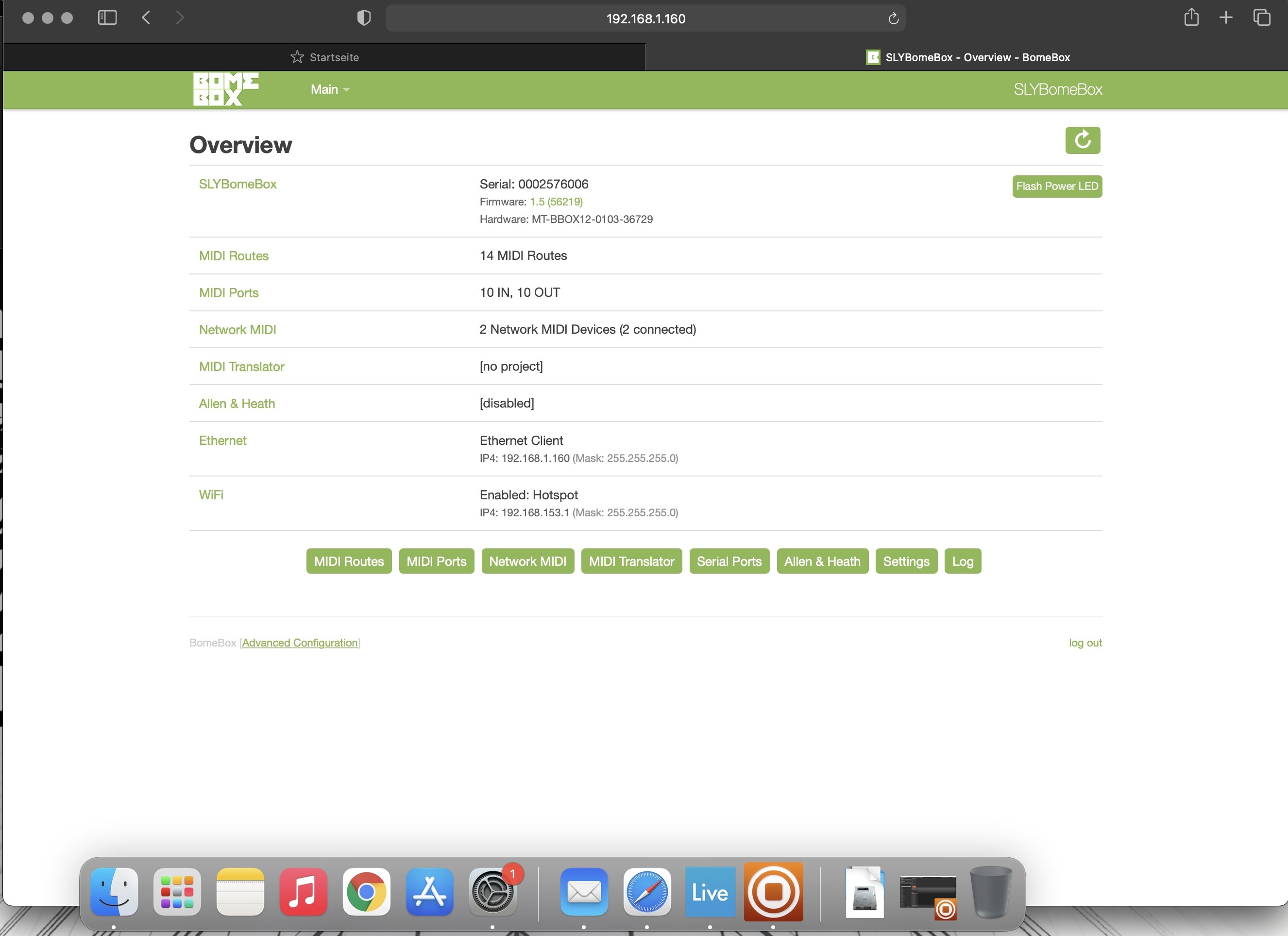Screen dimensions: 1288x936
Task: Reload page via address bar icon
Action: [x=893, y=19]
